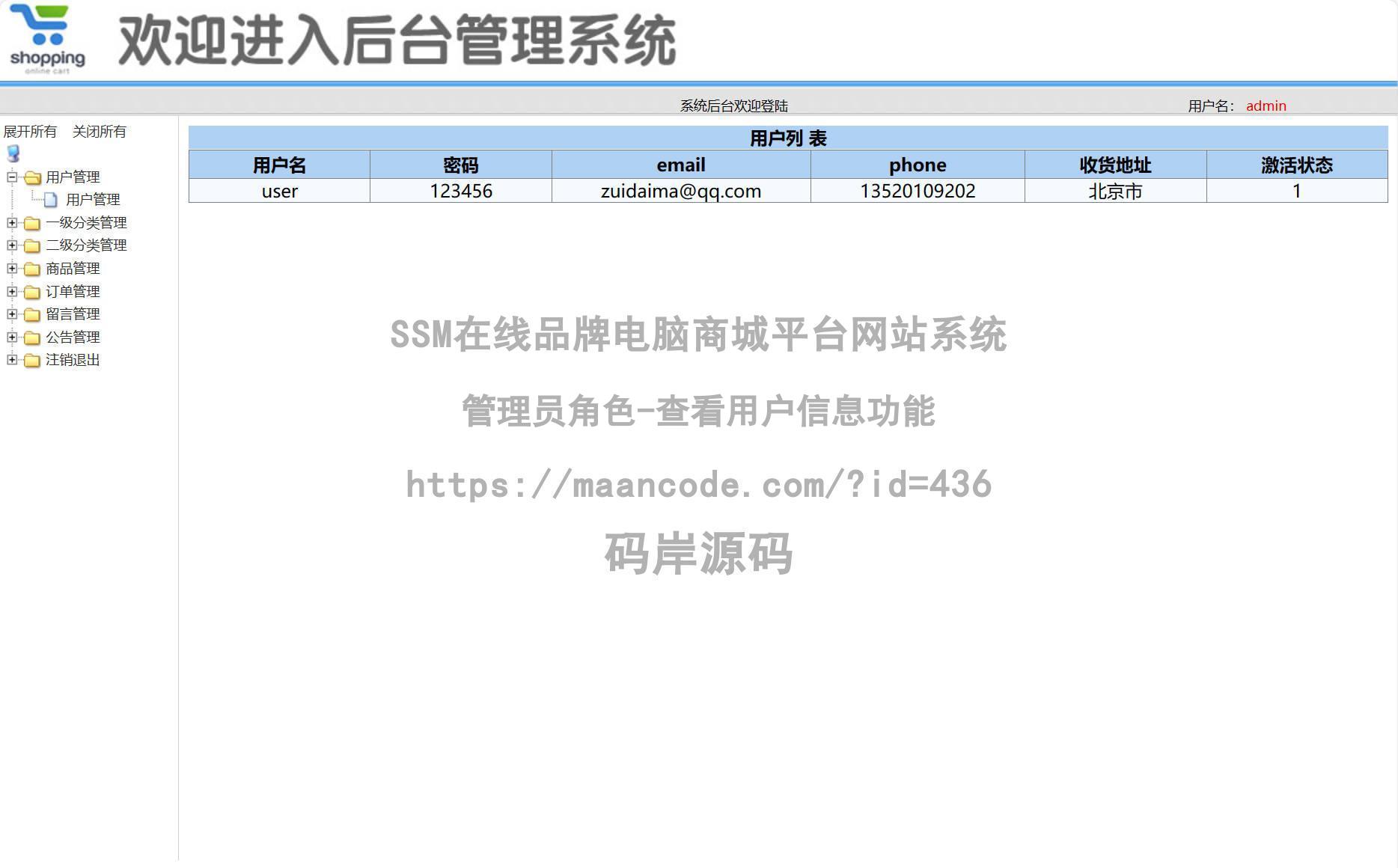Click the address cell 北京市
The image size is (1398, 868).
click(x=1115, y=191)
